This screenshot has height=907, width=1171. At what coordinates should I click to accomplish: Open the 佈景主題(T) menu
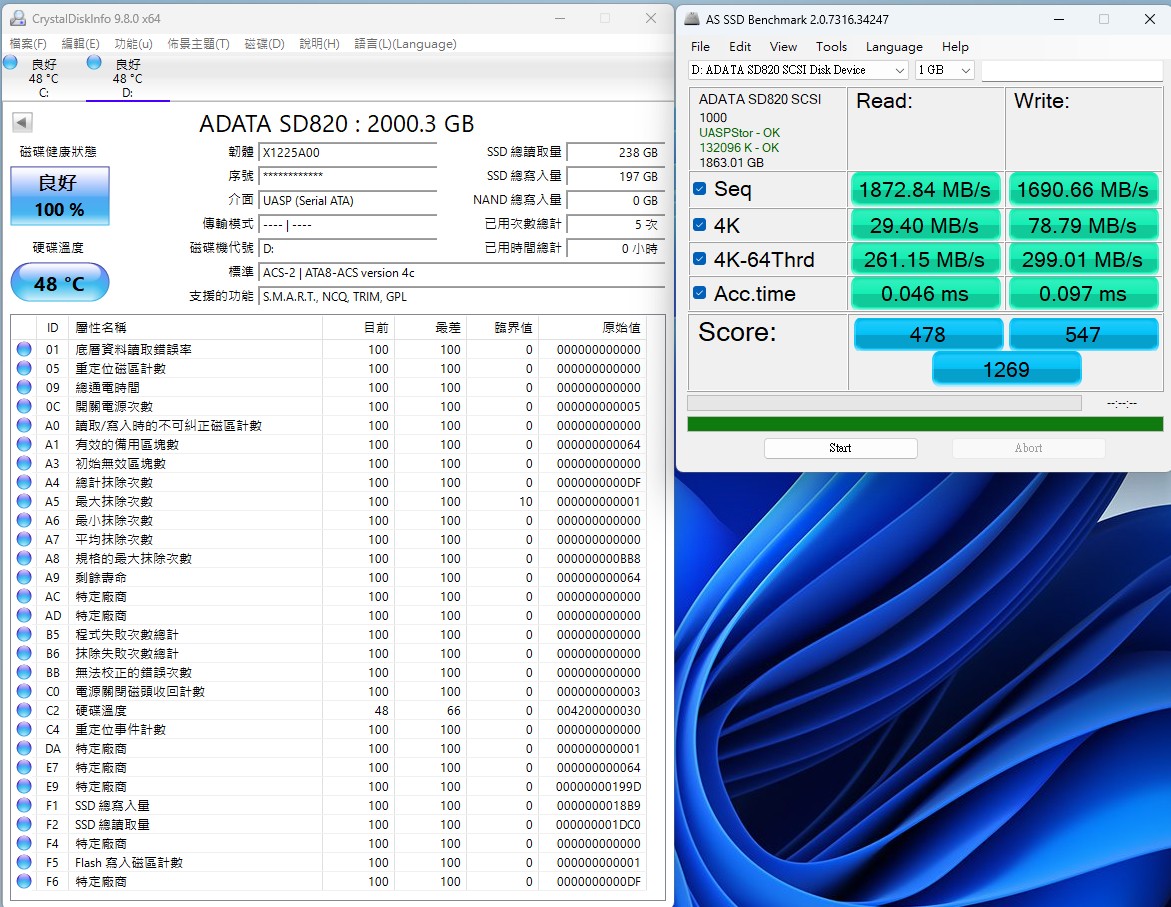[199, 44]
